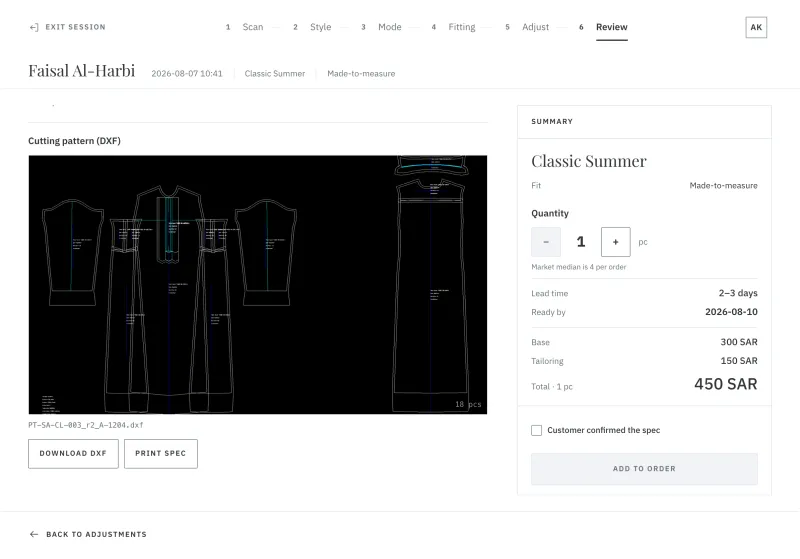Click the 18 pcs count on pattern
This screenshot has height=559, width=800.
pos(468,404)
